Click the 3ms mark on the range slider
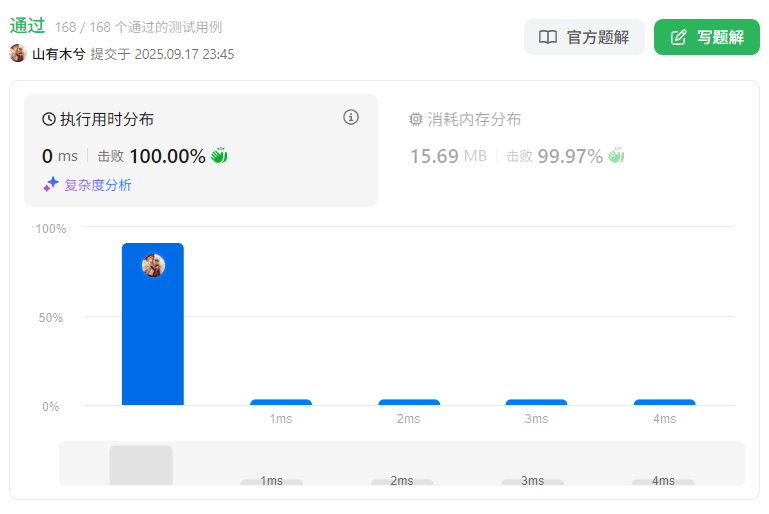 point(533,481)
